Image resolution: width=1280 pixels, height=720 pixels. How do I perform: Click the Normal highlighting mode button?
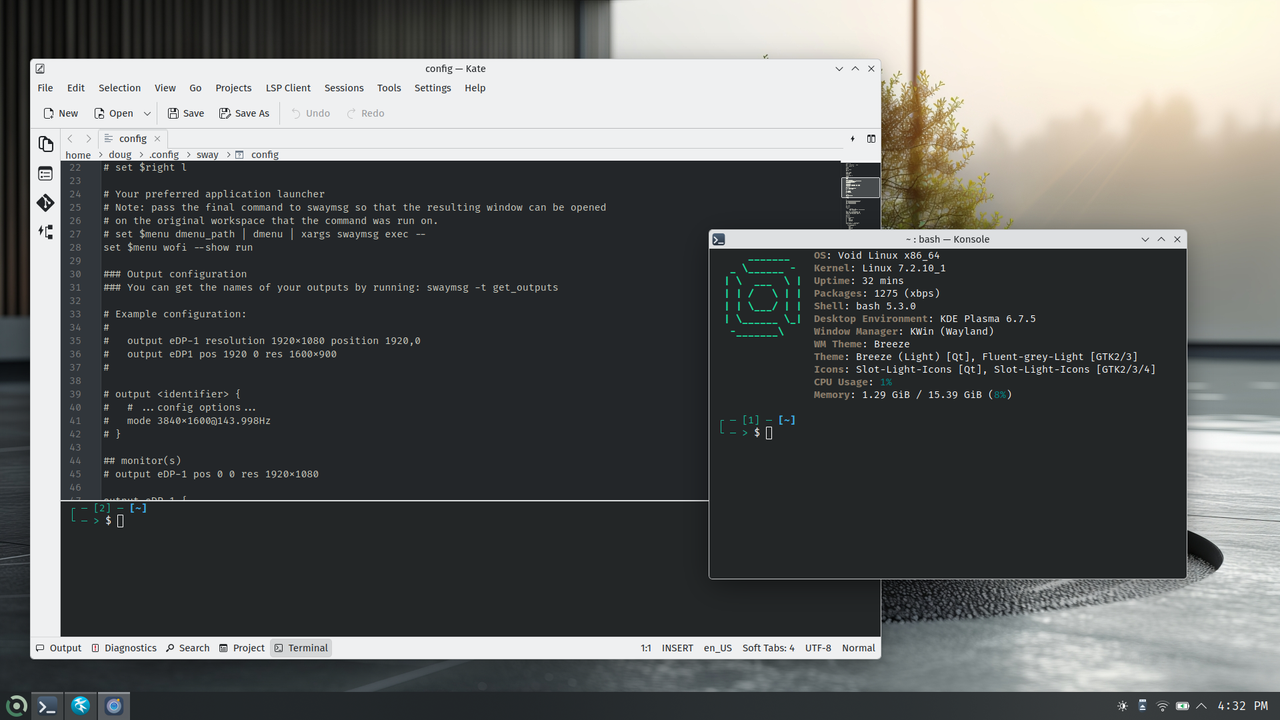(858, 648)
